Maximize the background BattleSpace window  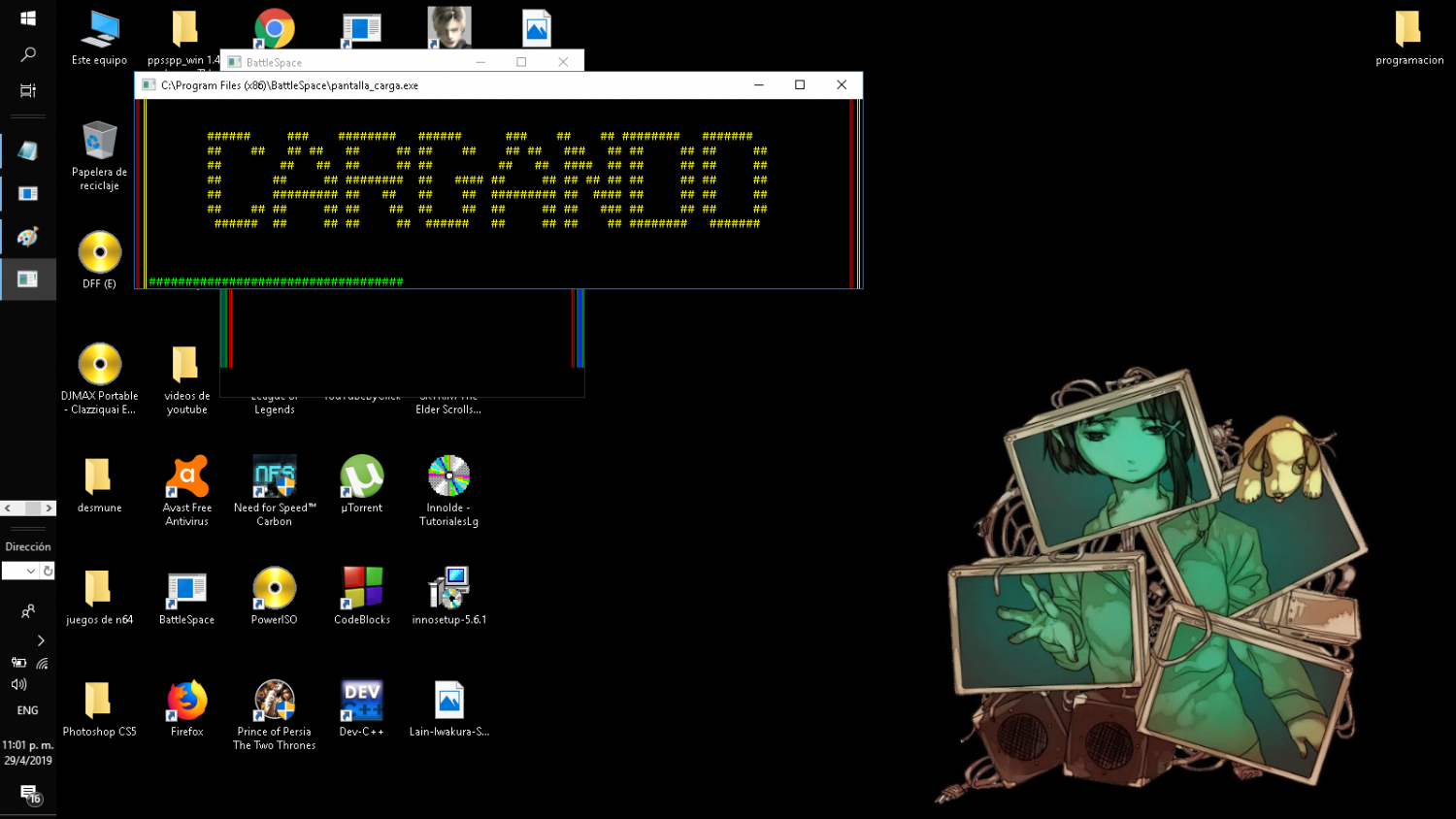(x=521, y=62)
